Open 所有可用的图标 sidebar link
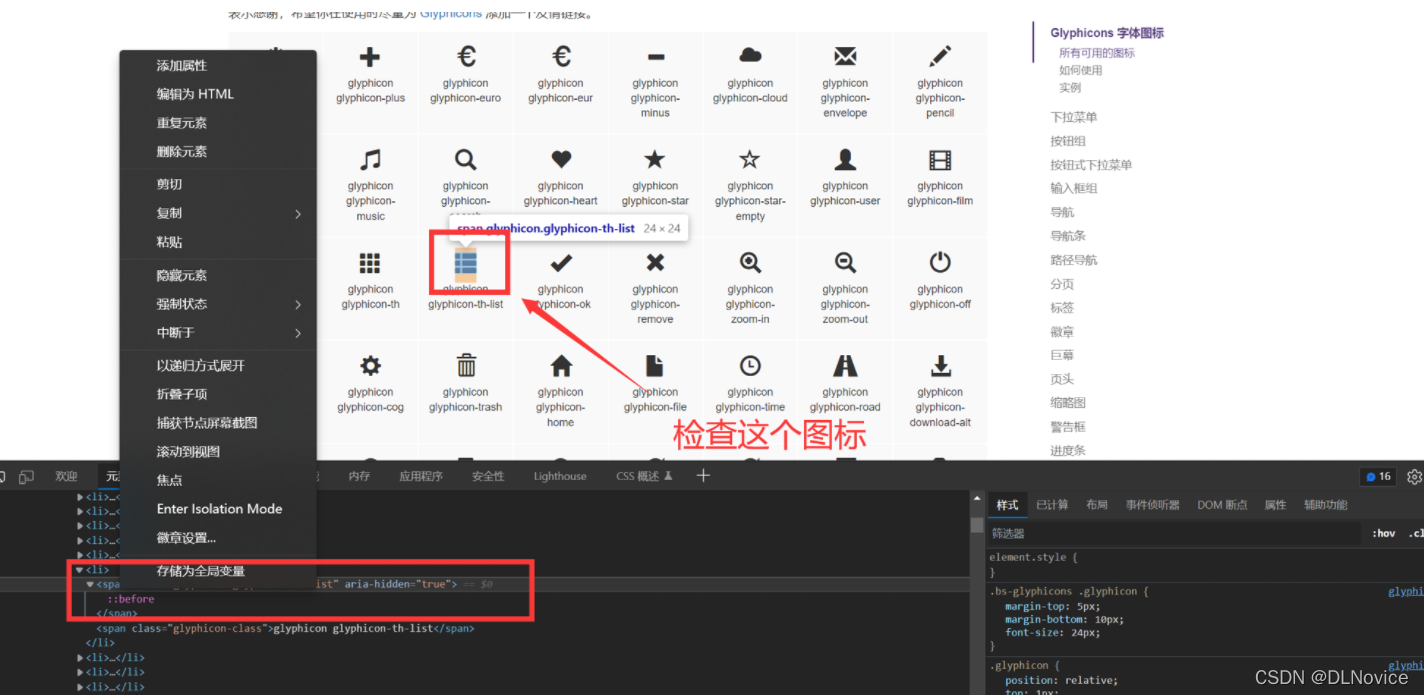The image size is (1424, 695). [1097, 53]
